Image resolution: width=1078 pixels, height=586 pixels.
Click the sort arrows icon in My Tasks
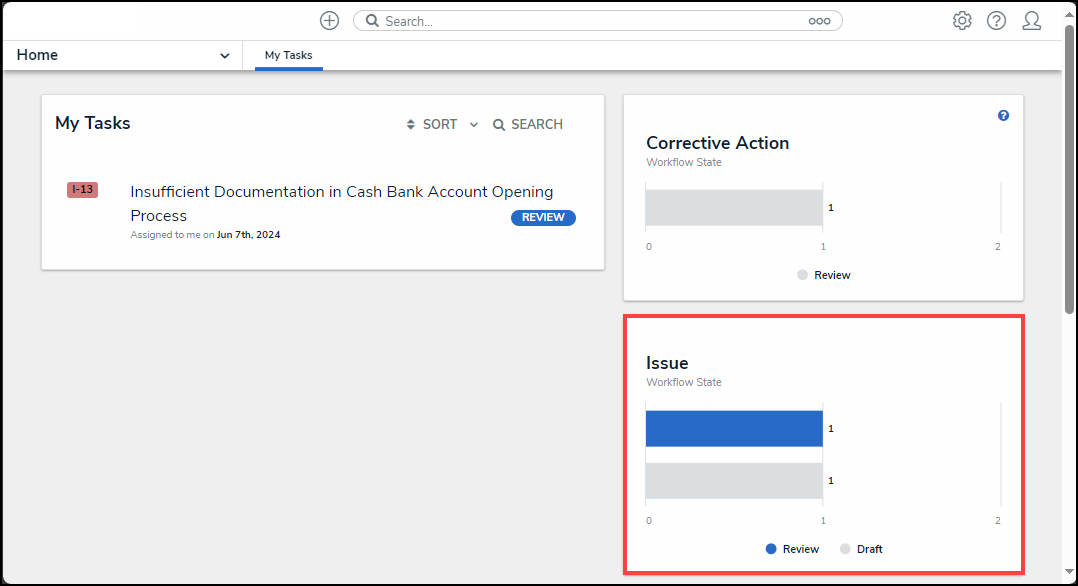pyautogui.click(x=410, y=124)
